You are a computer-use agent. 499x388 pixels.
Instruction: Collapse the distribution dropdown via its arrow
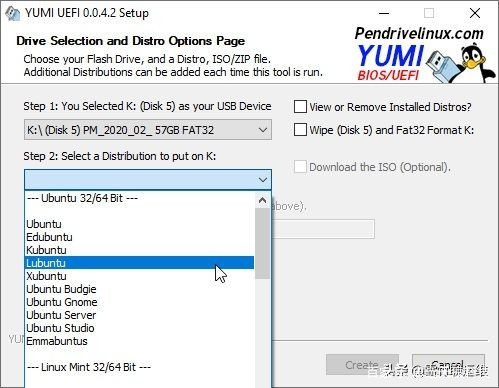263,180
